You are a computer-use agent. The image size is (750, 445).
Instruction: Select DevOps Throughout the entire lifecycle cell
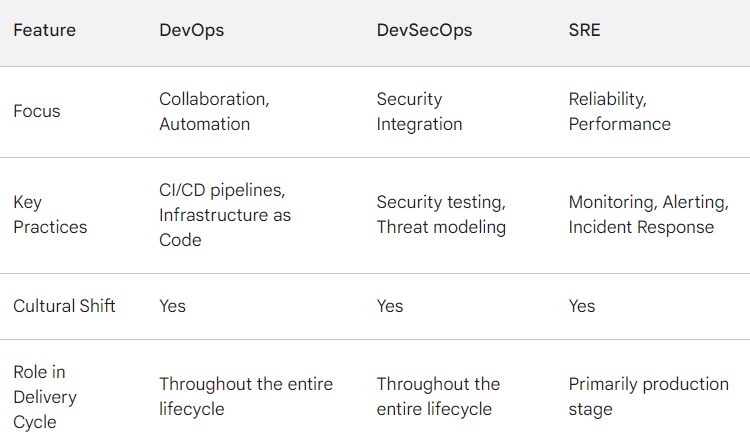coord(246,396)
